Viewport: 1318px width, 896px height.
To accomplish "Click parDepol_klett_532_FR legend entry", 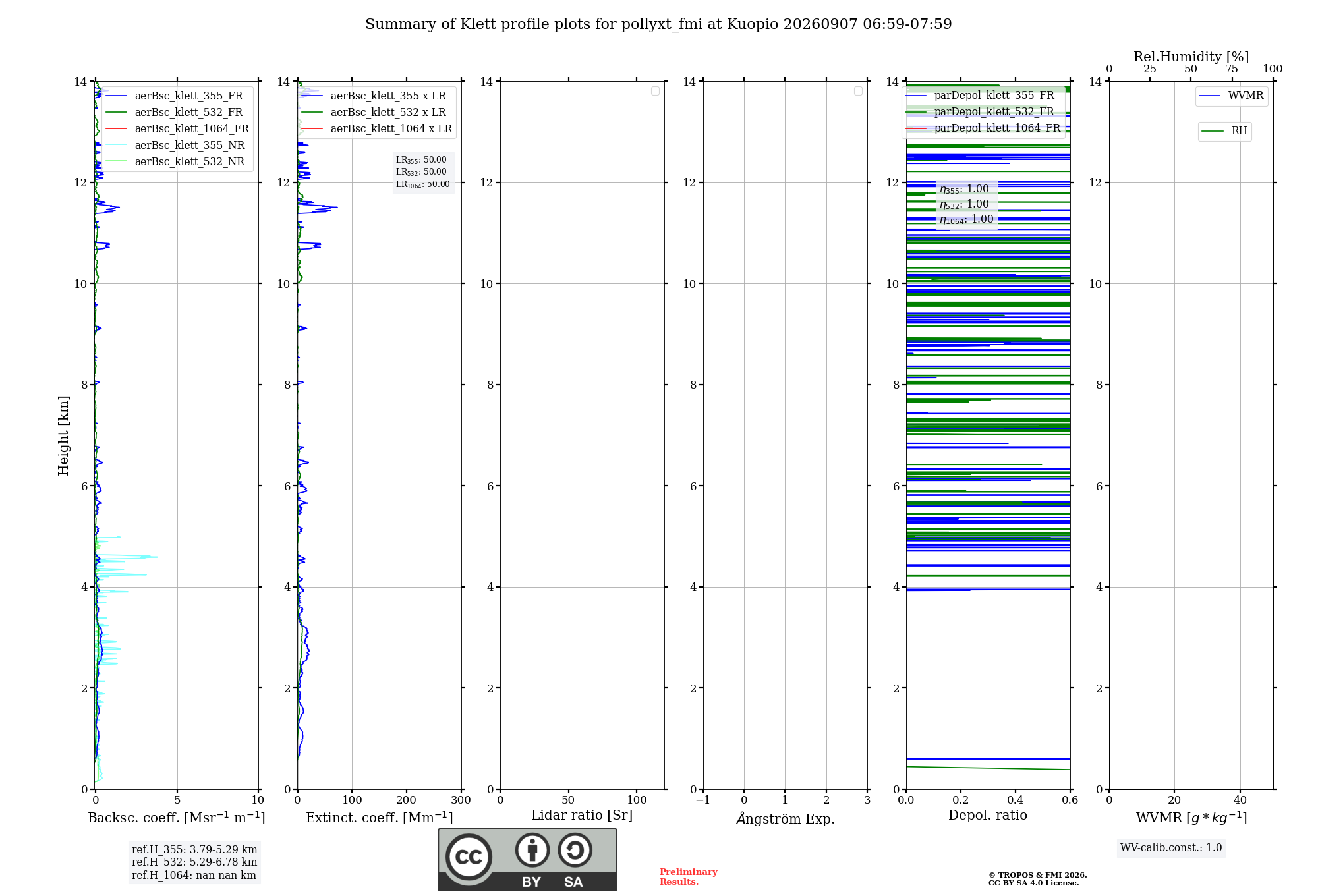I will 983,112.
